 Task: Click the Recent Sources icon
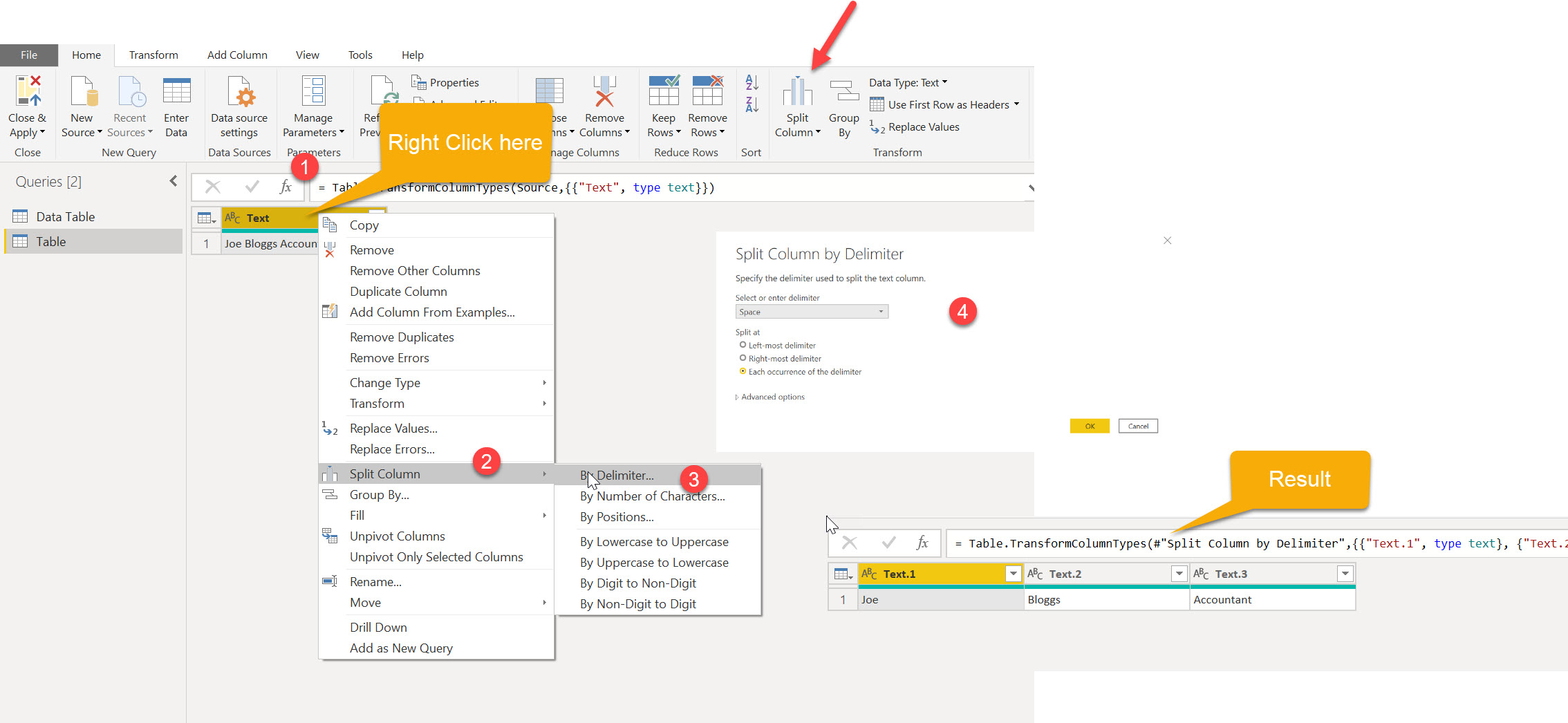coord(131,91)
